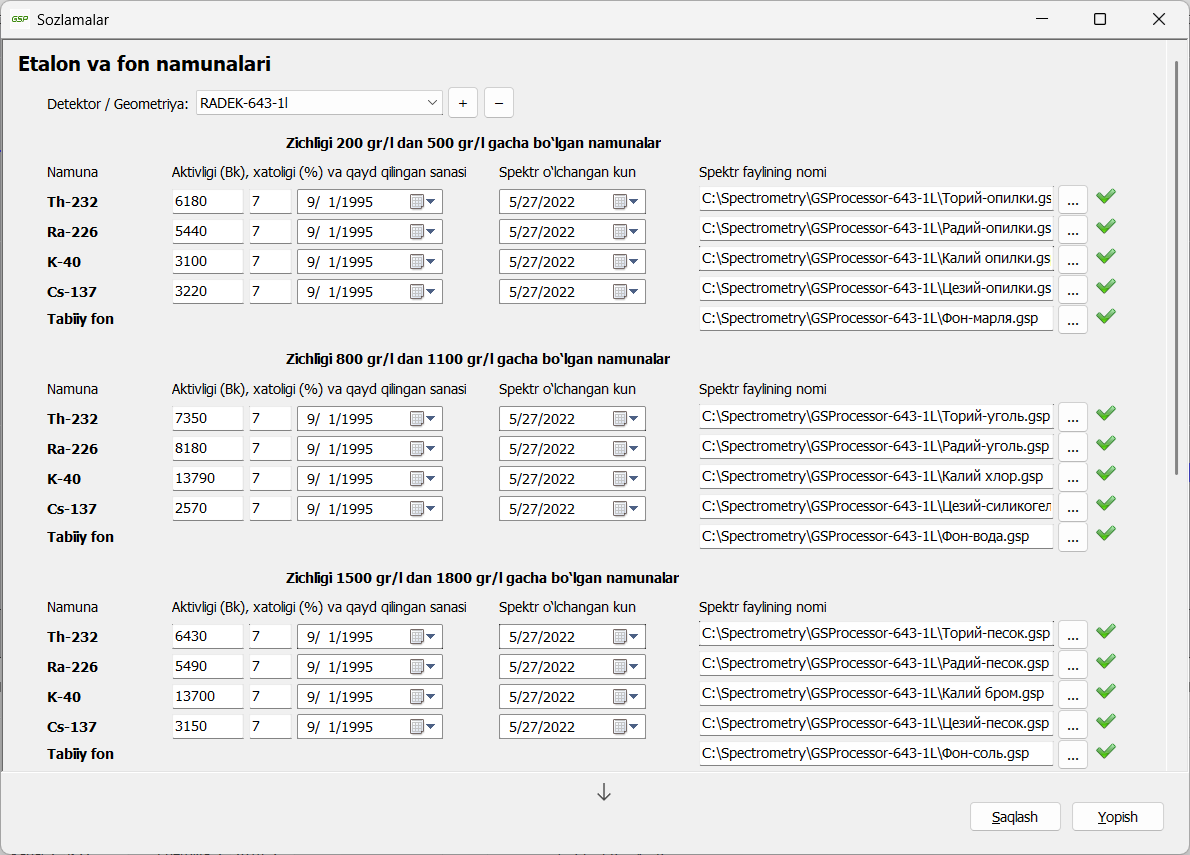This screenshot has width=1190, height=855.
Task: Edit error percent field for Cs-137 at 3150
Action: (270, 727)
